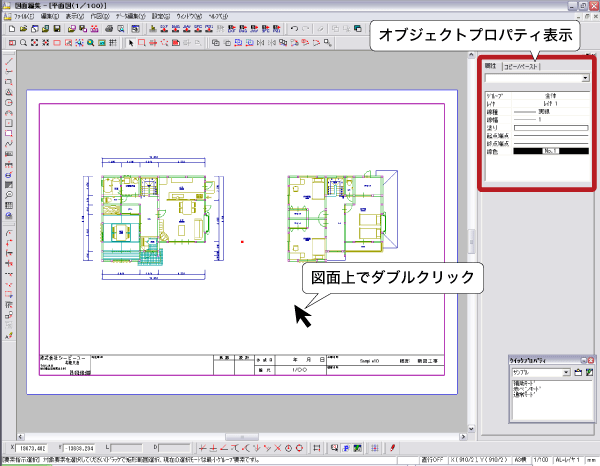Click the Redo arrow icon

point(305,29)
